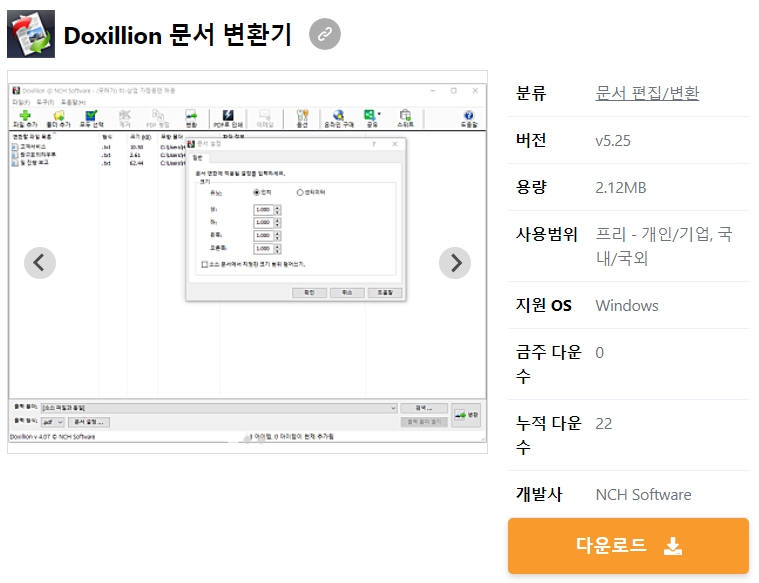Click the Doxillion app logo icon

tap(31, 34)
